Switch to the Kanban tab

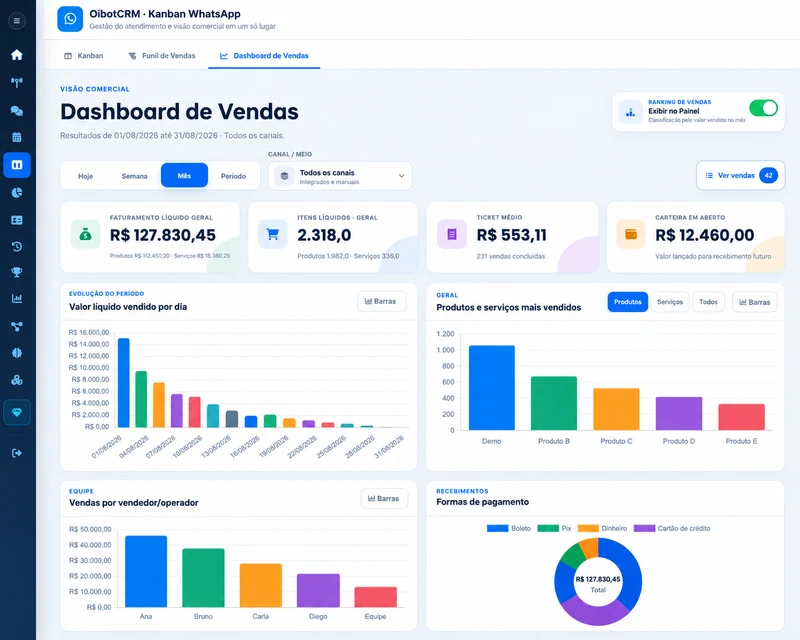point(84,56)
